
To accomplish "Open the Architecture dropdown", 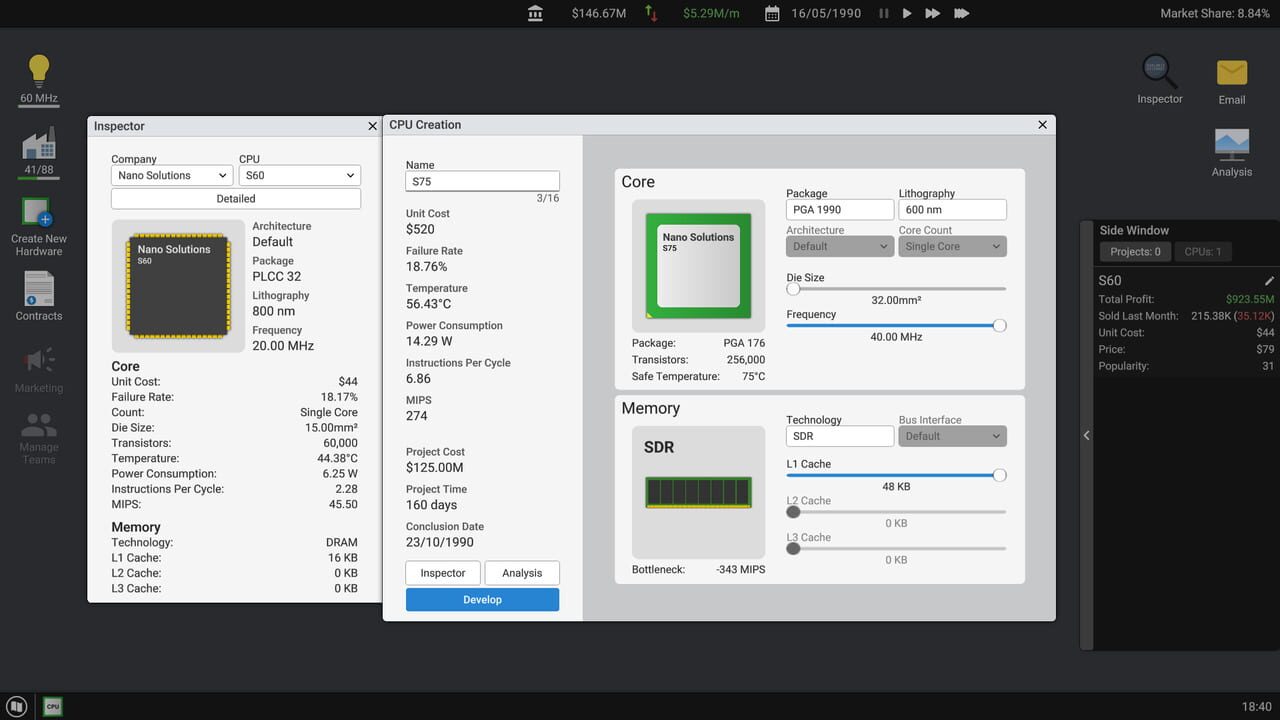I will pos(839,246).
